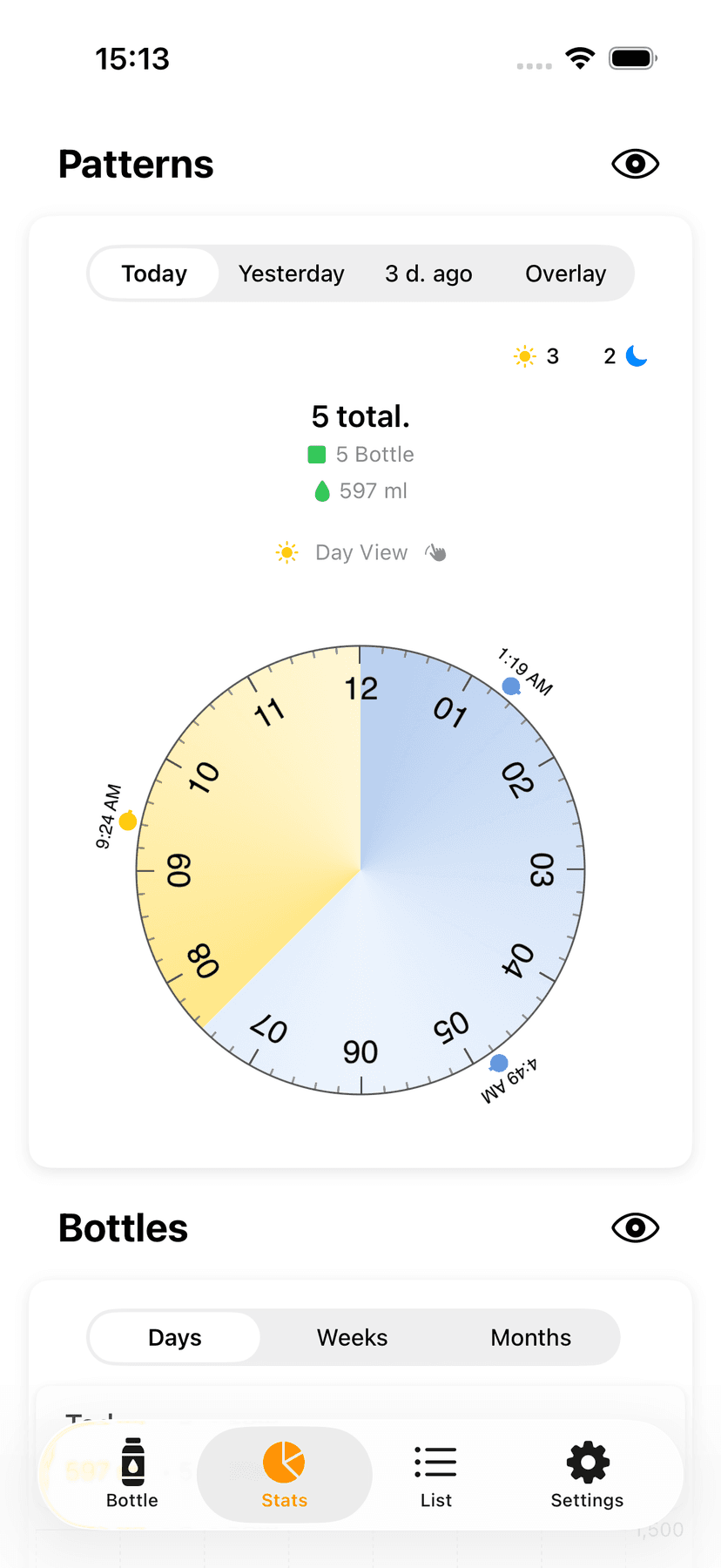The height and width of the screenshot is (1568, 721).
Task: Tap the 1:19 AM feeding marker
Action: (511, 686)
